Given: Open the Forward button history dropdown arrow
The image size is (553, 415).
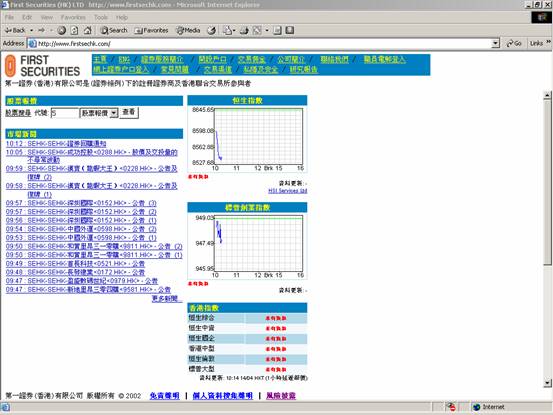Looking at the screenshot, I should click(x=51, y=31).
